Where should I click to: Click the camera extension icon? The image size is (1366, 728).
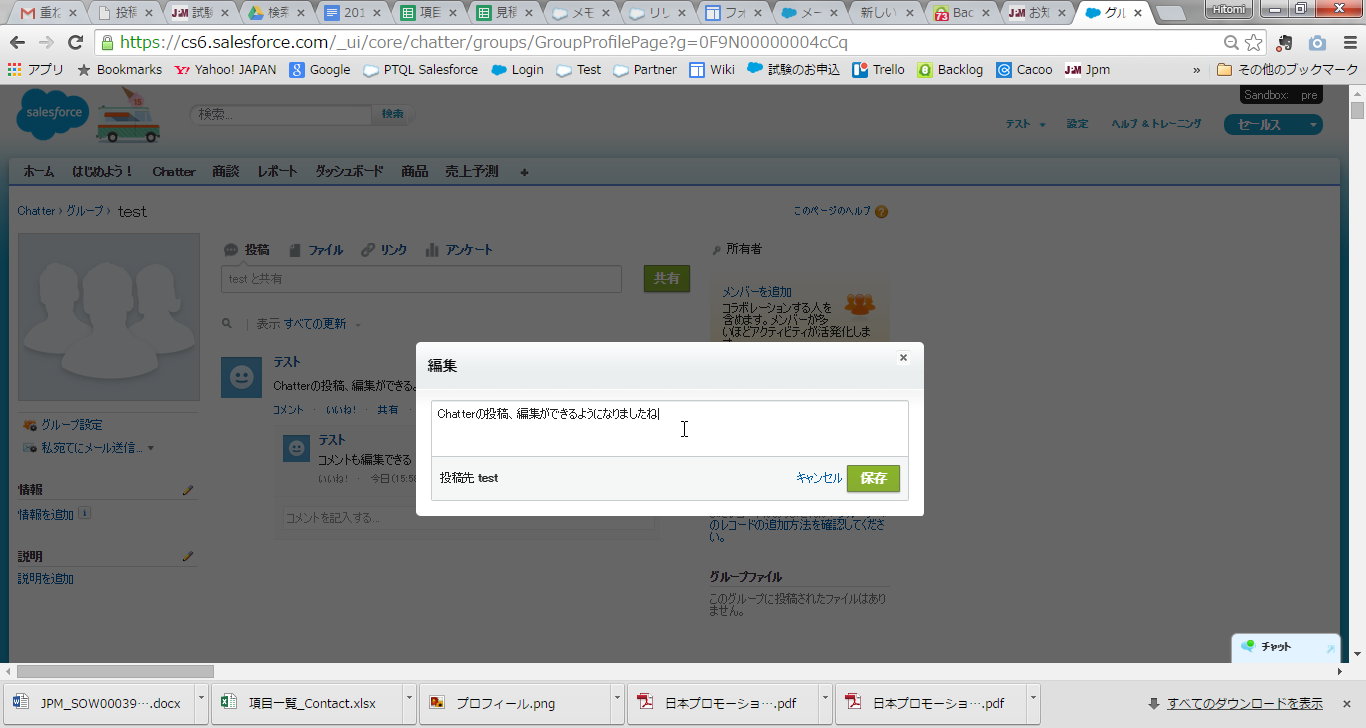[1317, 43]
